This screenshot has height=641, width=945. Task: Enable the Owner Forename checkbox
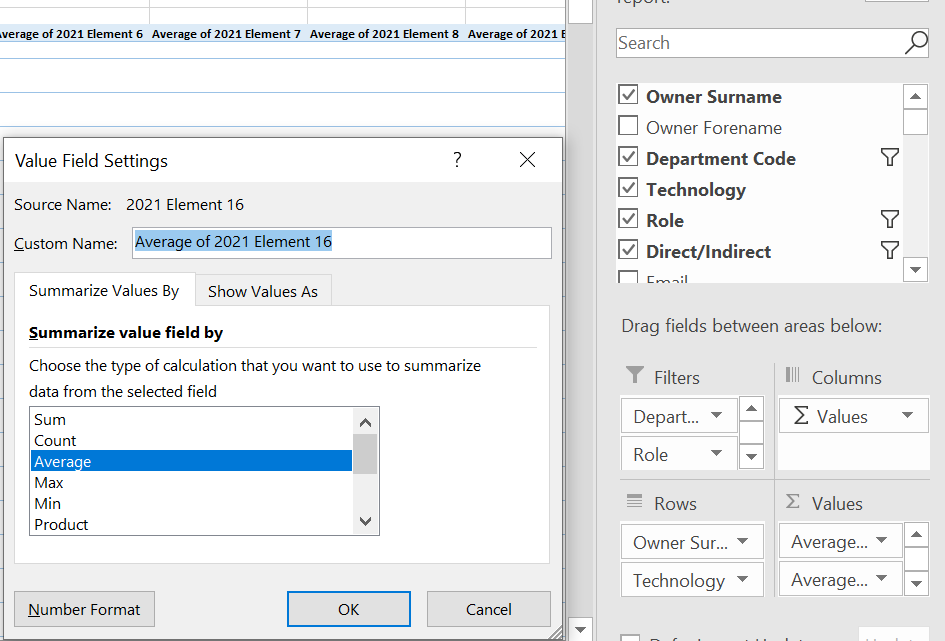(x=628, y=127)
